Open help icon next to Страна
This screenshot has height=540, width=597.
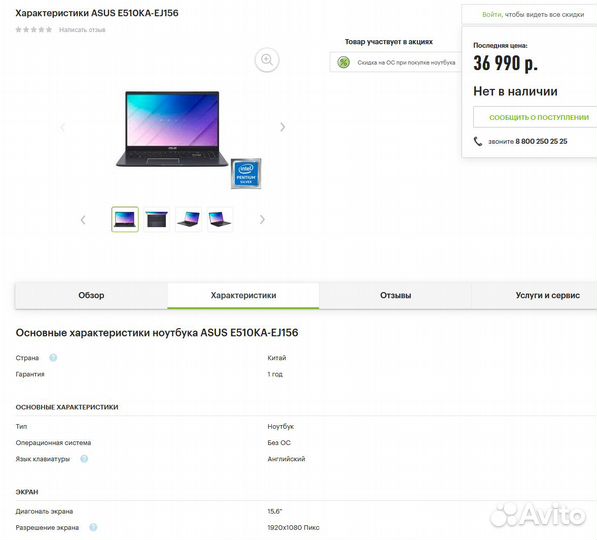pos(53,358)
